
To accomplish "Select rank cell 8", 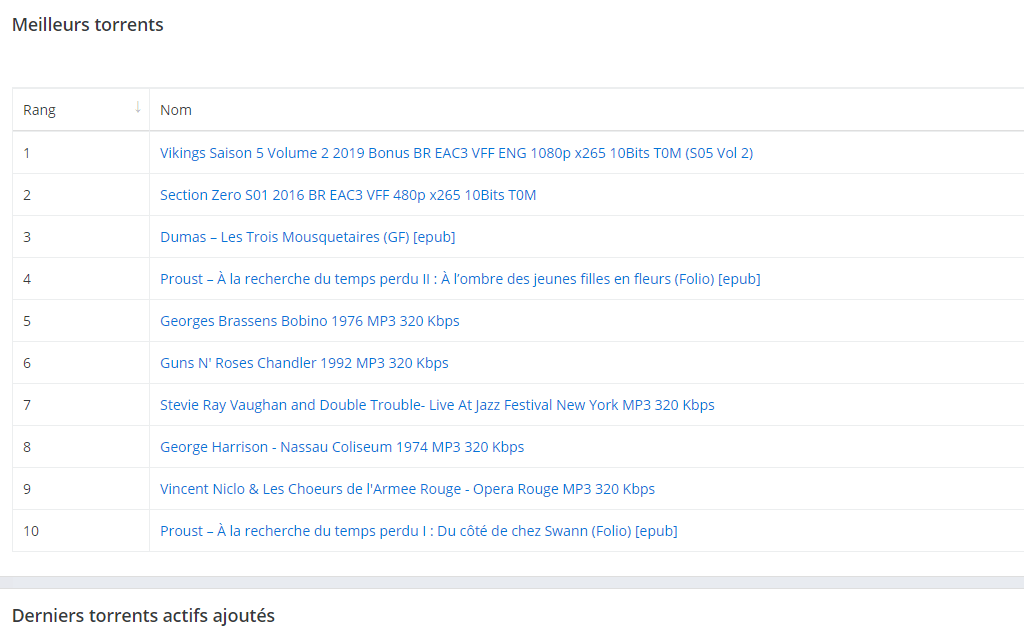I will pyautogui.click(x=81, y=447).
